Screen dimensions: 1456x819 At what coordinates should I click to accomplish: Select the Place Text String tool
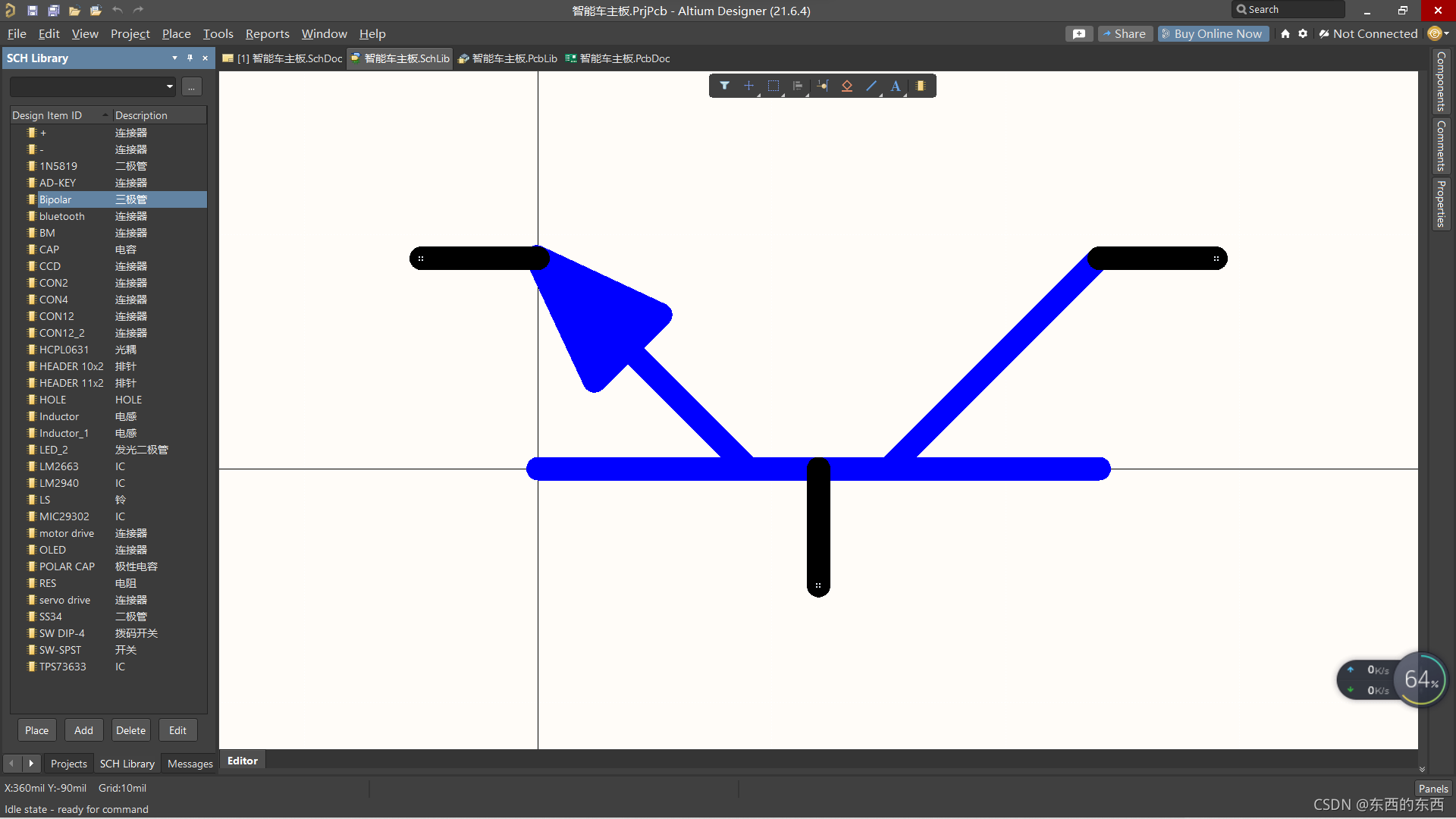tap(896, 86)
